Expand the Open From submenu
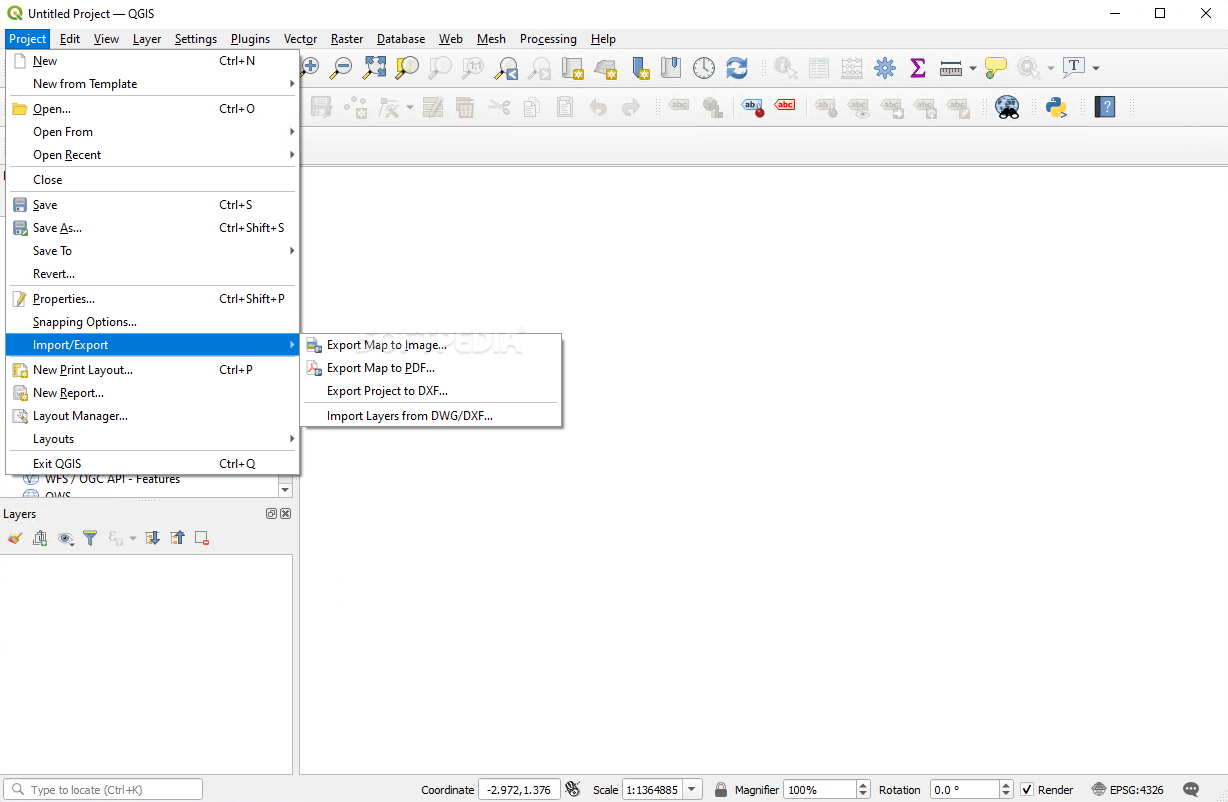 (154, 132)
